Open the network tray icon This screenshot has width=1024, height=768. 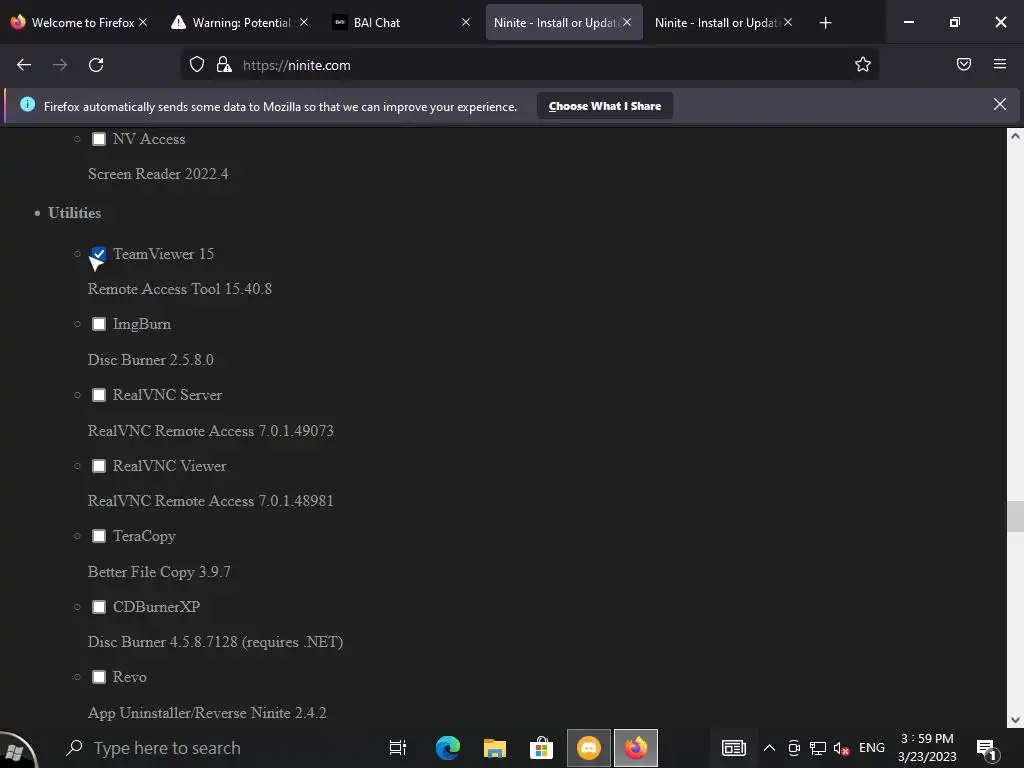pos(818,748)
